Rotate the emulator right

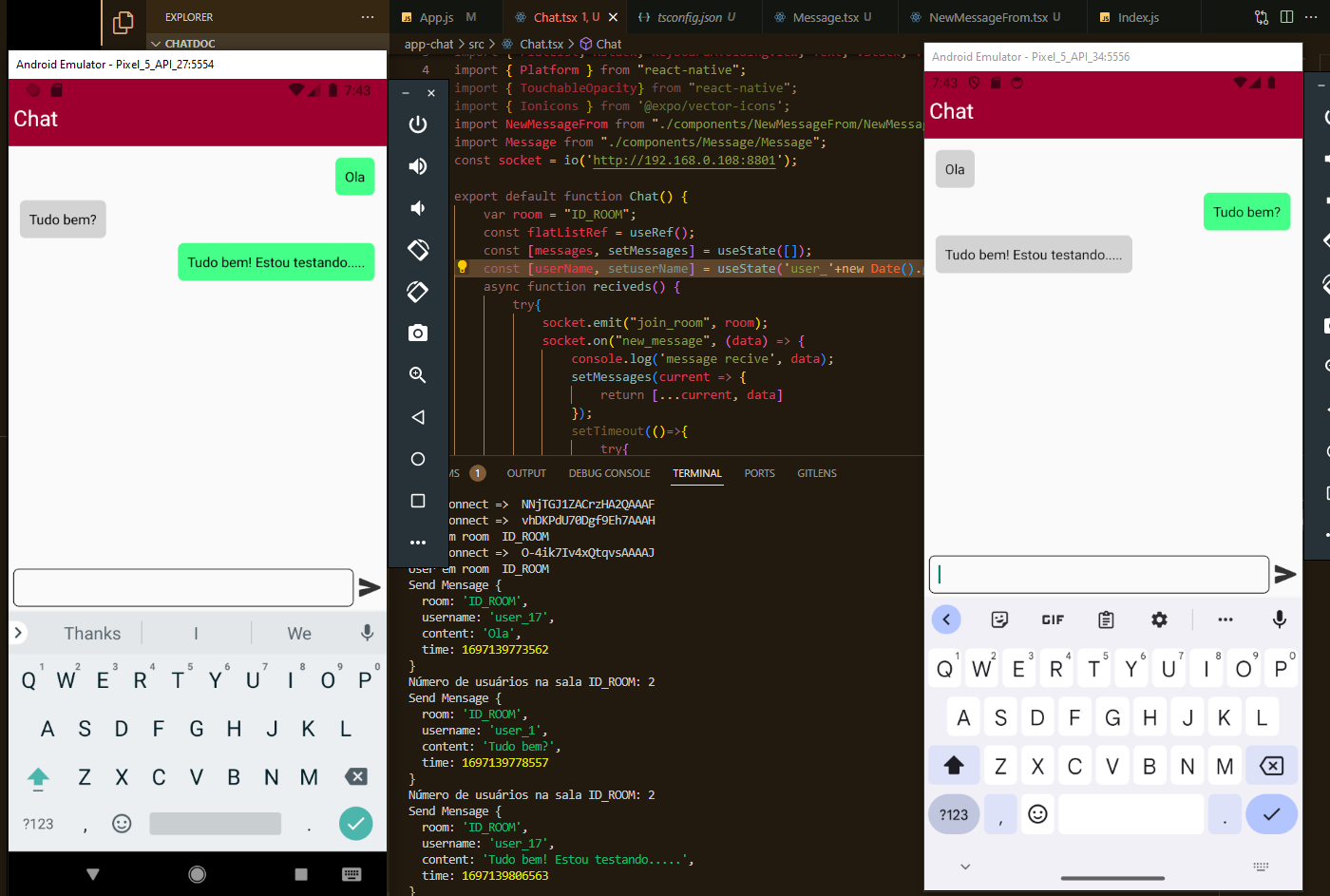pyautogui.click(x=418, y=292)
